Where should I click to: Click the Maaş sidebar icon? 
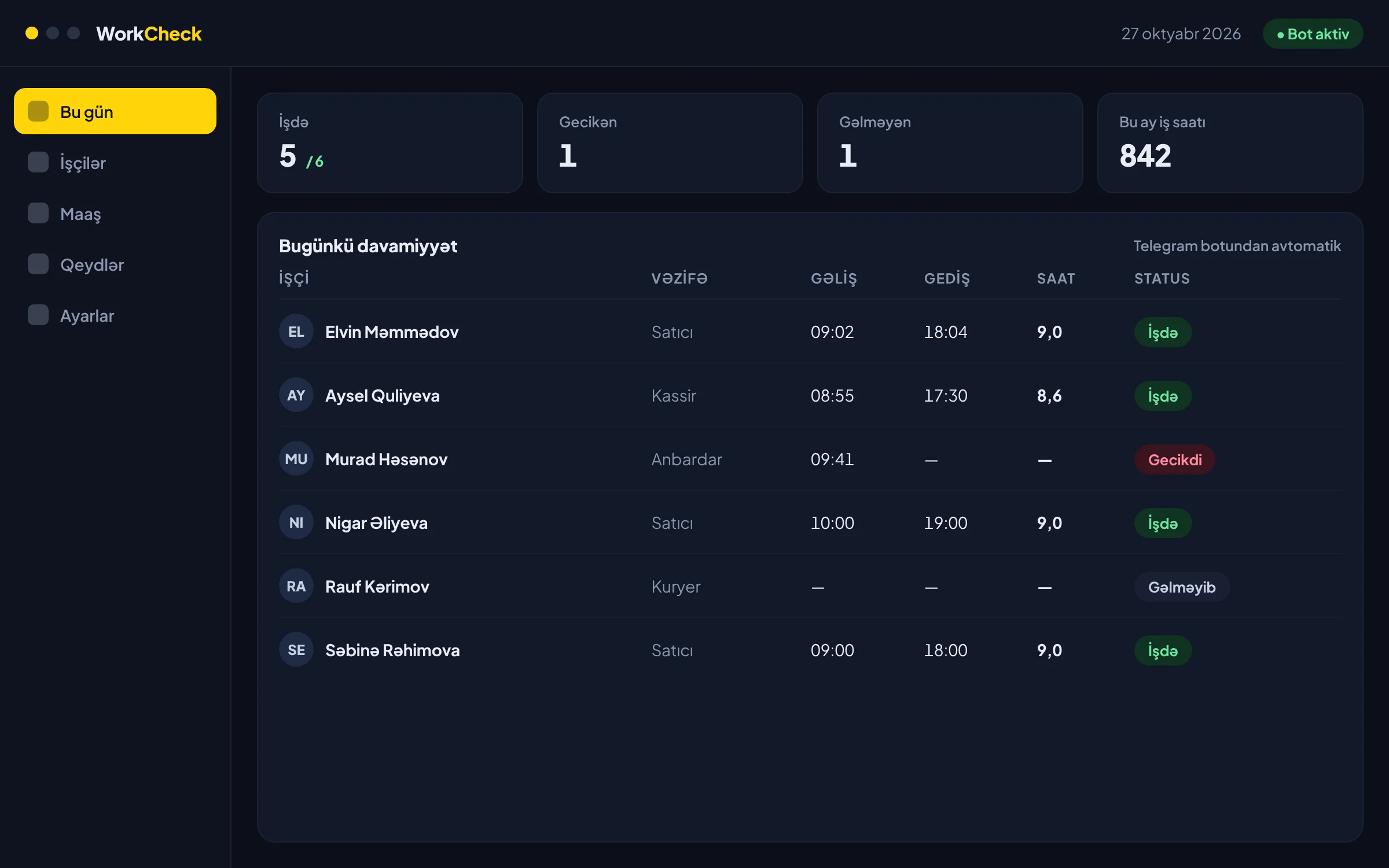(x=38, y=213)
